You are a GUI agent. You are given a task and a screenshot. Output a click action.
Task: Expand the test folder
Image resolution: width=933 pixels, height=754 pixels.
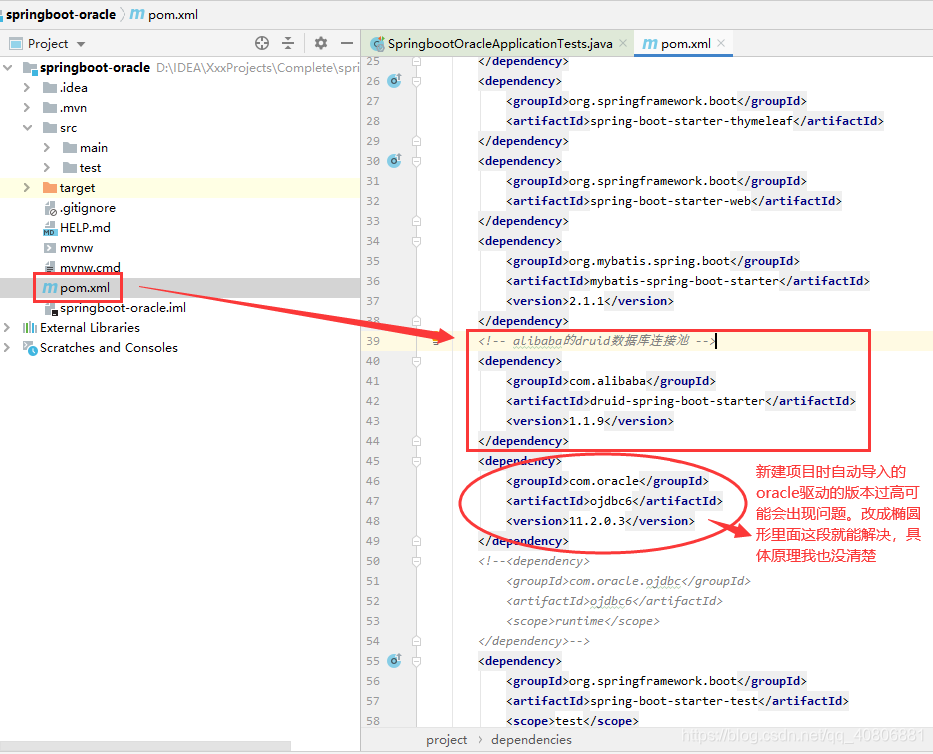pyautogui.click(x=47, y=168)
